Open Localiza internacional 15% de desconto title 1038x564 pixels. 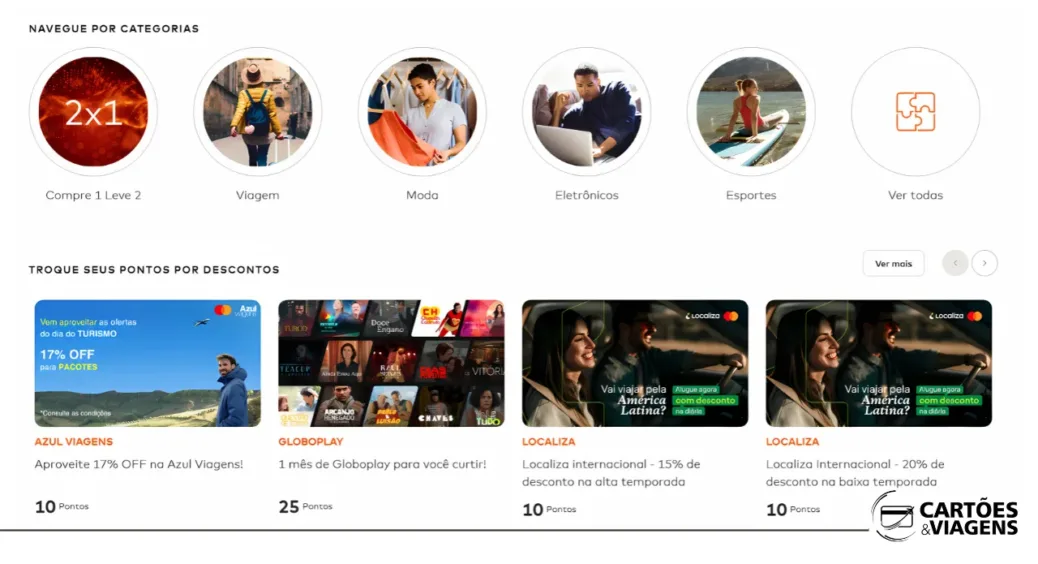(611, 473)
